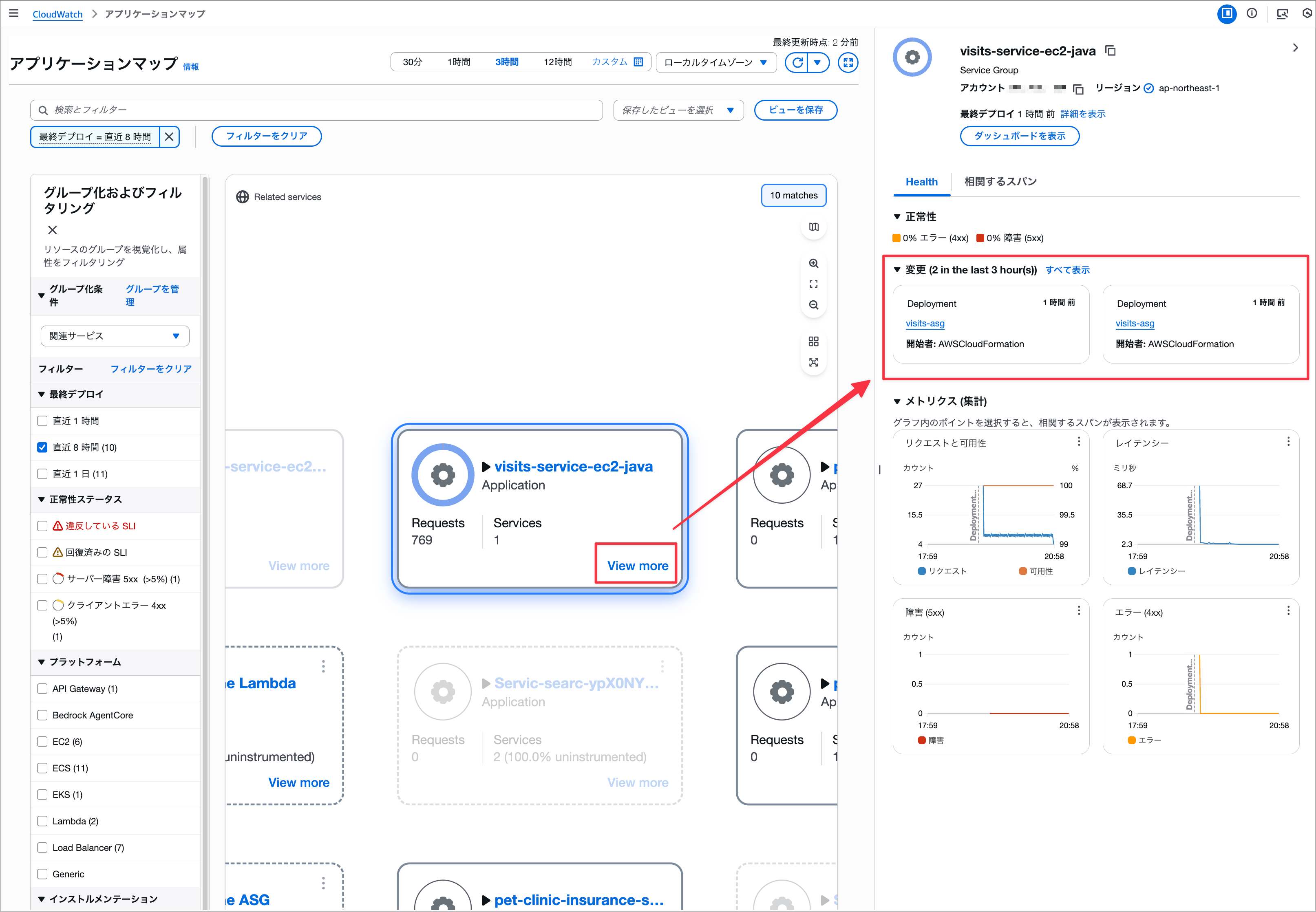Uncheck the 直近 8 時間 checkbox
This screenshot has width=1316, height=912.
point(42,447)
